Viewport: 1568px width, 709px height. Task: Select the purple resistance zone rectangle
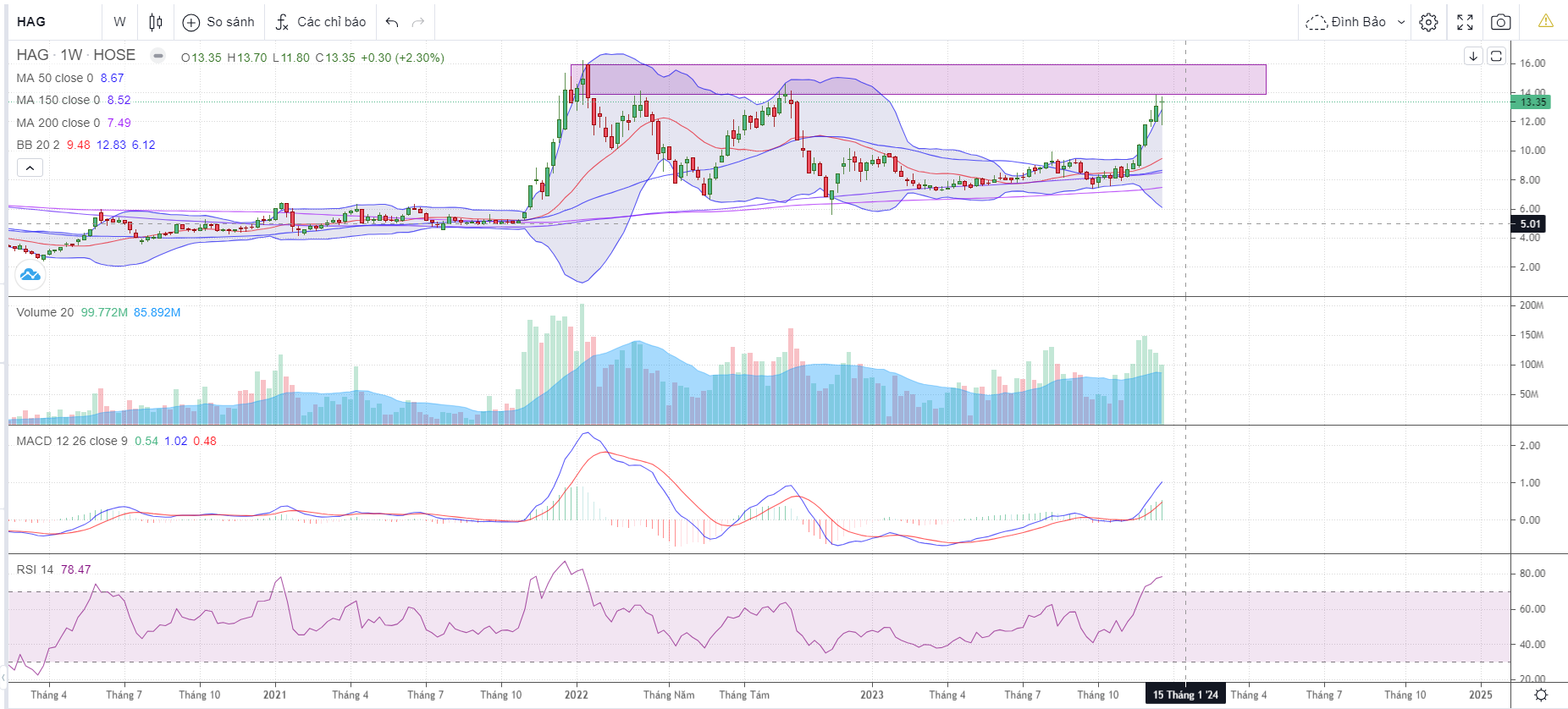(x=919, y=80)
